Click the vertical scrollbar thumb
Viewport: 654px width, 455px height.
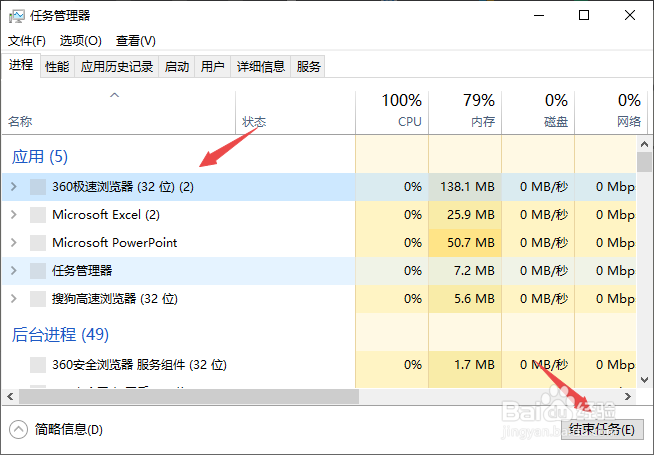[644, 162]
